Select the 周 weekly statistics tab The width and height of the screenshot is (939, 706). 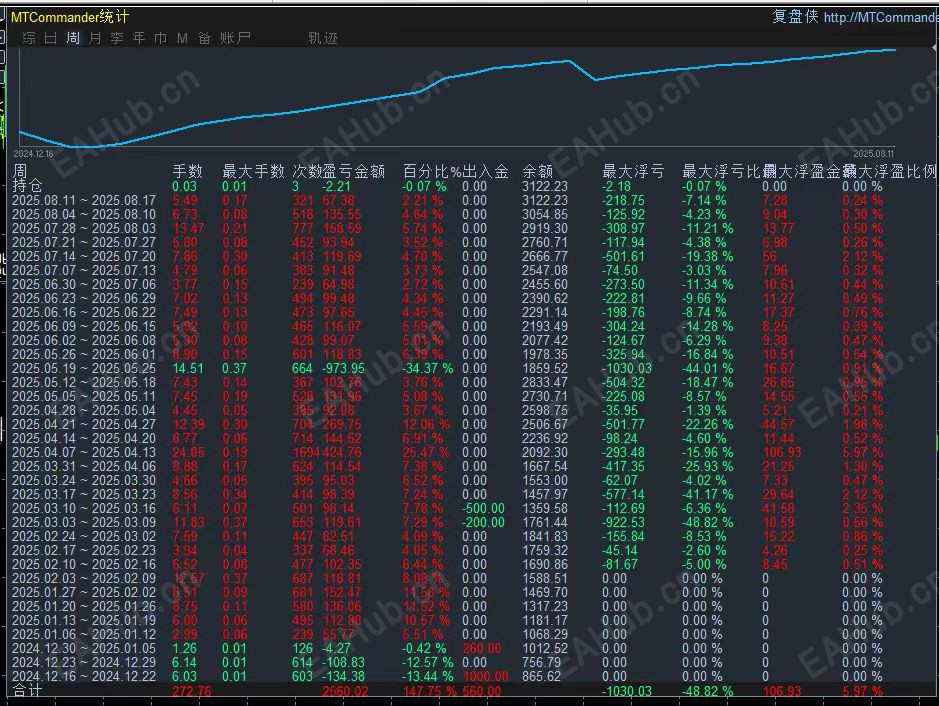point(73,37)
